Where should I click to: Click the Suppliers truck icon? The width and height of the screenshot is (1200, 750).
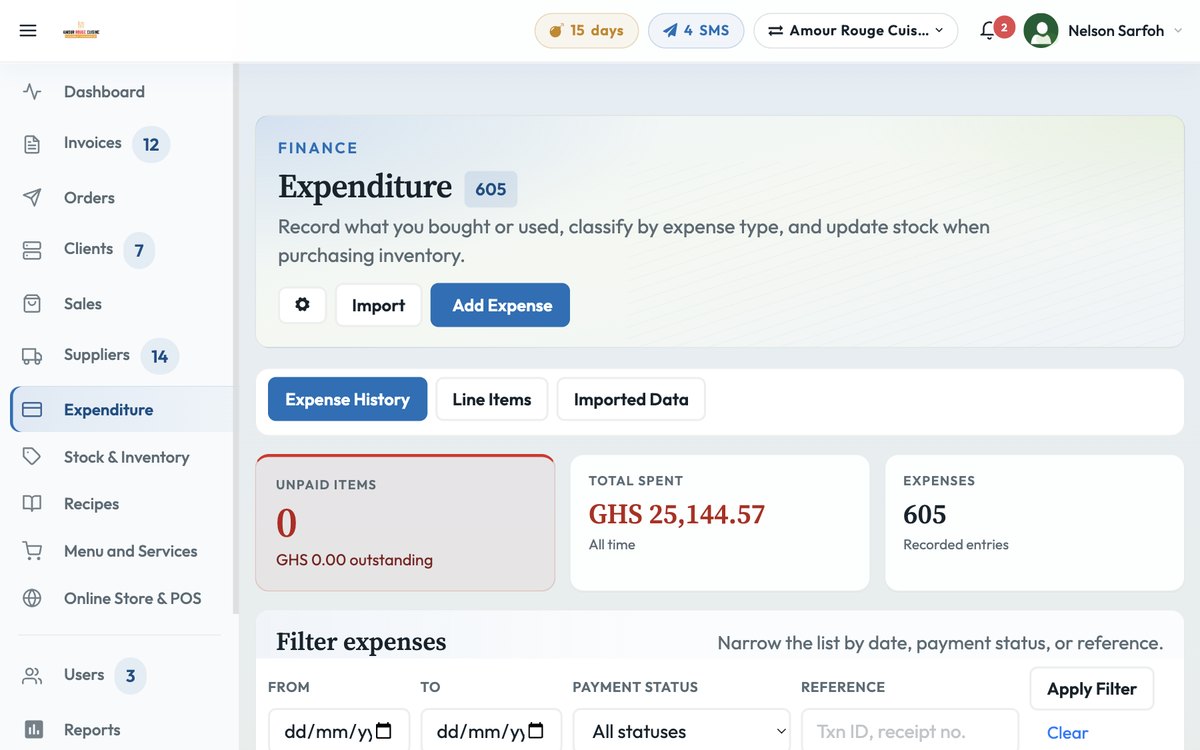pos(32,356)
